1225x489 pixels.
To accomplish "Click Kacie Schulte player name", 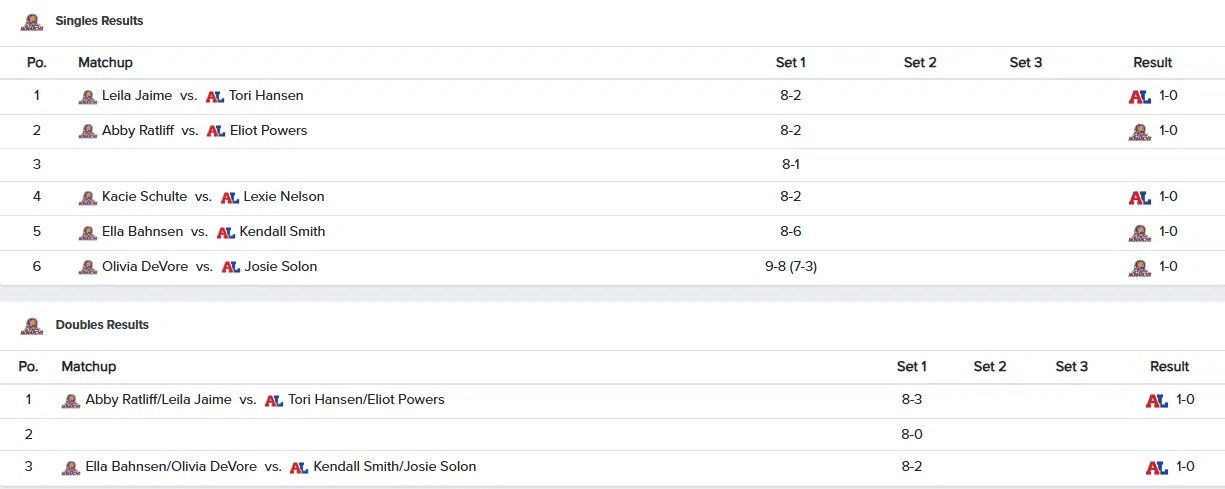I will [144, 197].
